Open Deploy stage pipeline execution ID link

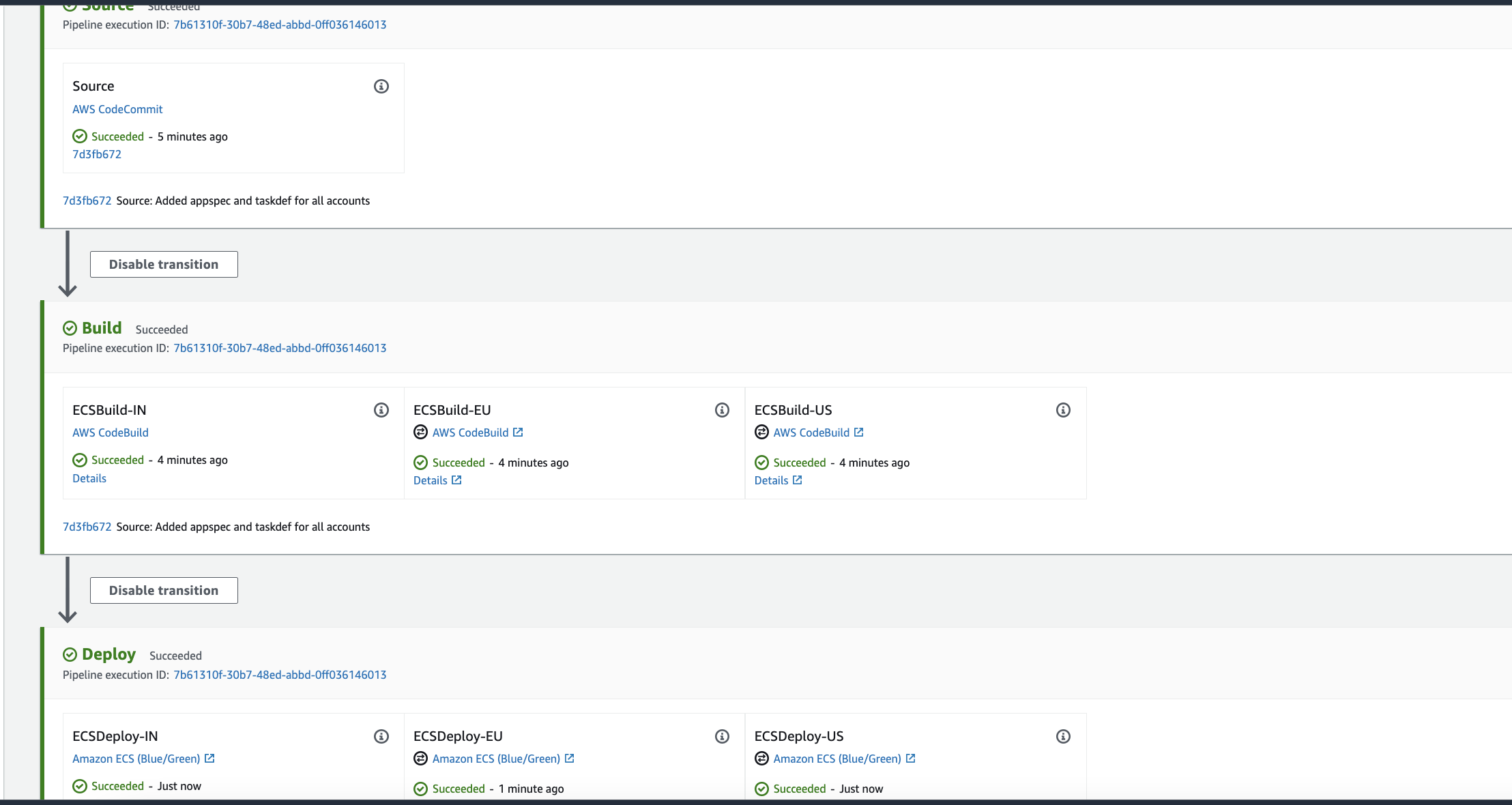pyautogui.click(x=280, y=675)
